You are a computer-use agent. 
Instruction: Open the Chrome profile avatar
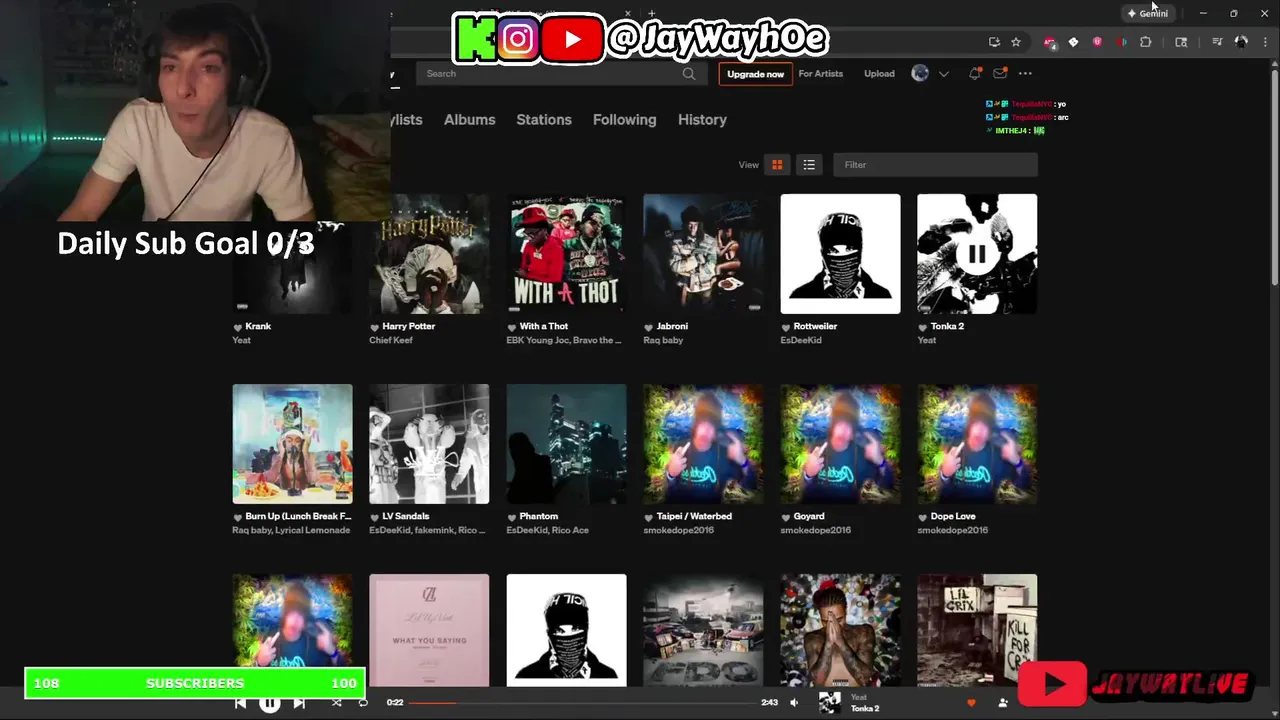1241,42
